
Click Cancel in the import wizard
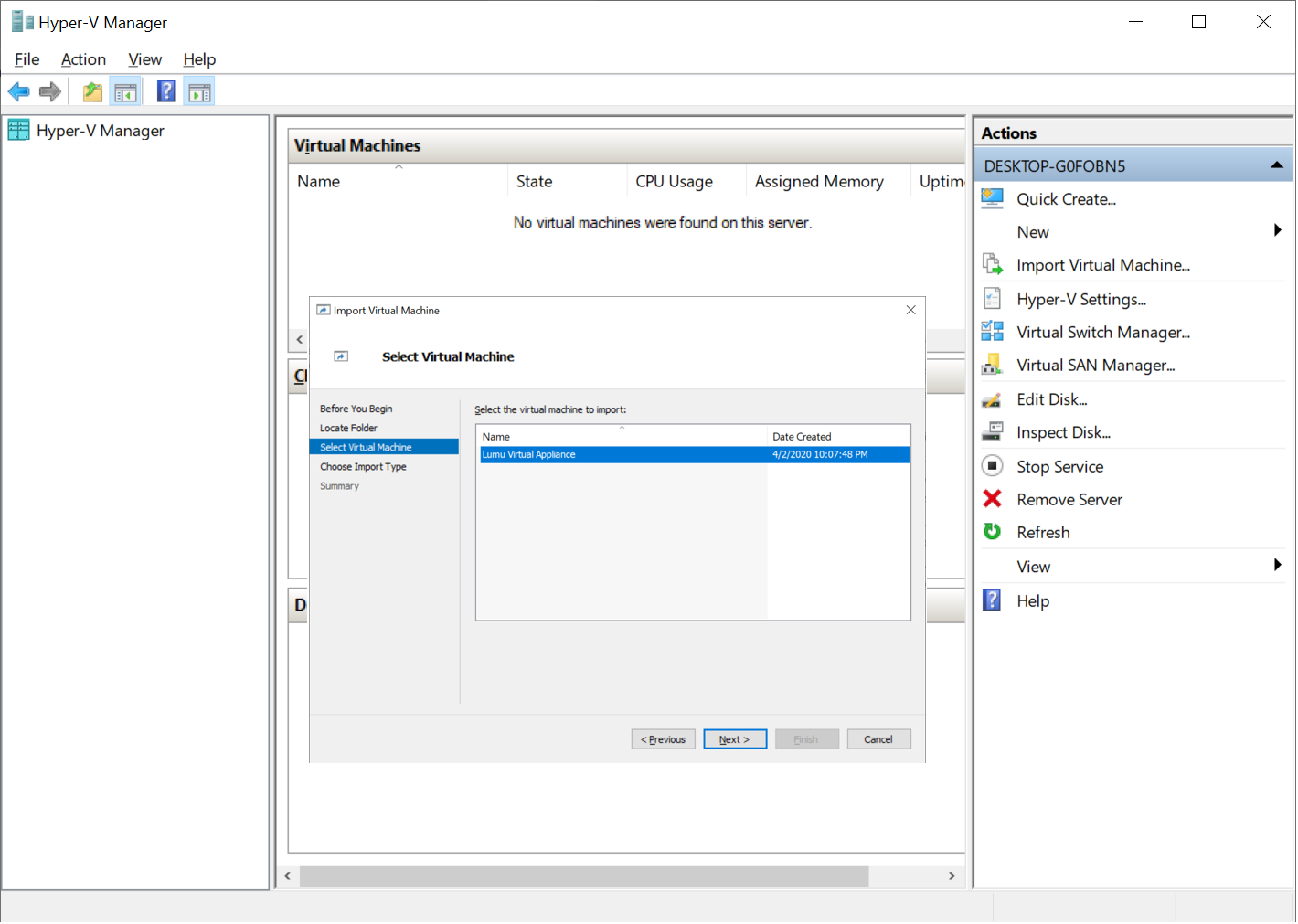[x=878, y=739]
